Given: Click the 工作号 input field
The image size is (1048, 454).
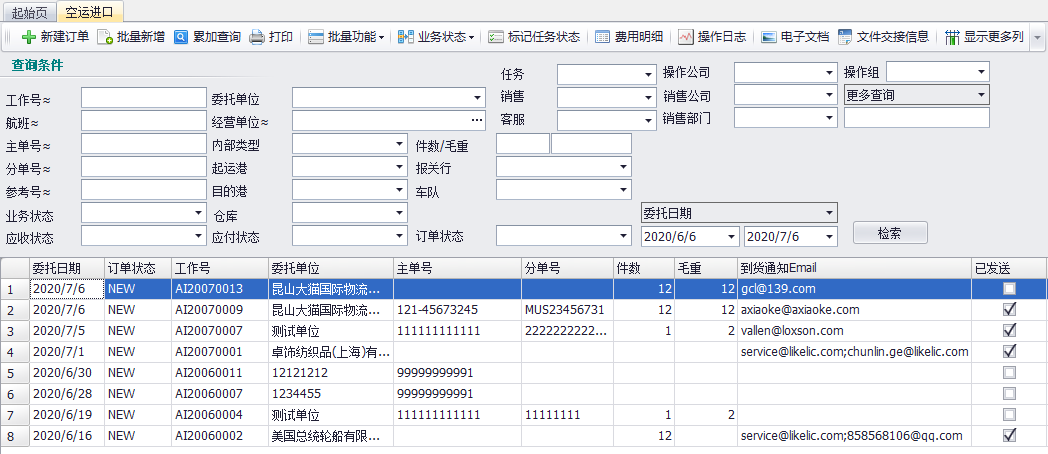Looking at the screenshot, I should point(129,98).
